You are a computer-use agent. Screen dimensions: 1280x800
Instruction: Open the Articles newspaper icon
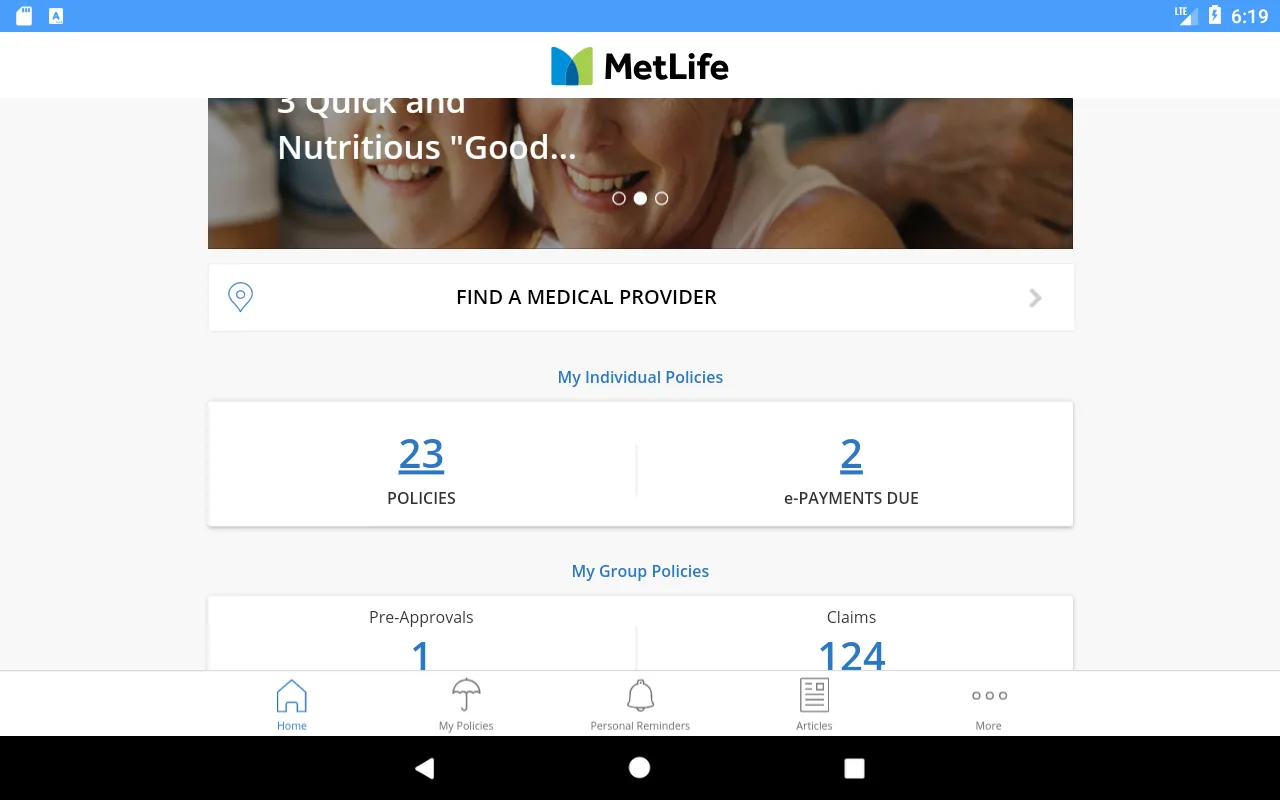click(x=814, y=695)
